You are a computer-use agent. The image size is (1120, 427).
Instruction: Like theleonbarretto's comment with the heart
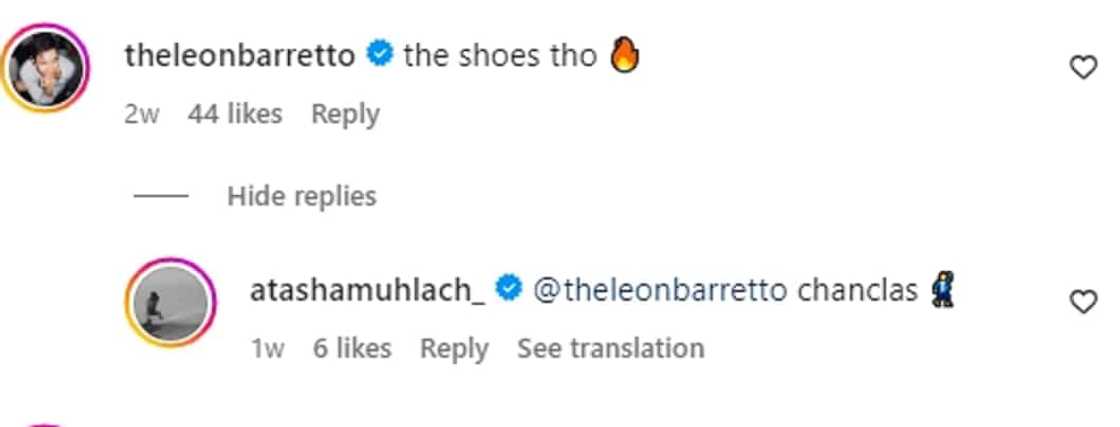(1083, 68)
